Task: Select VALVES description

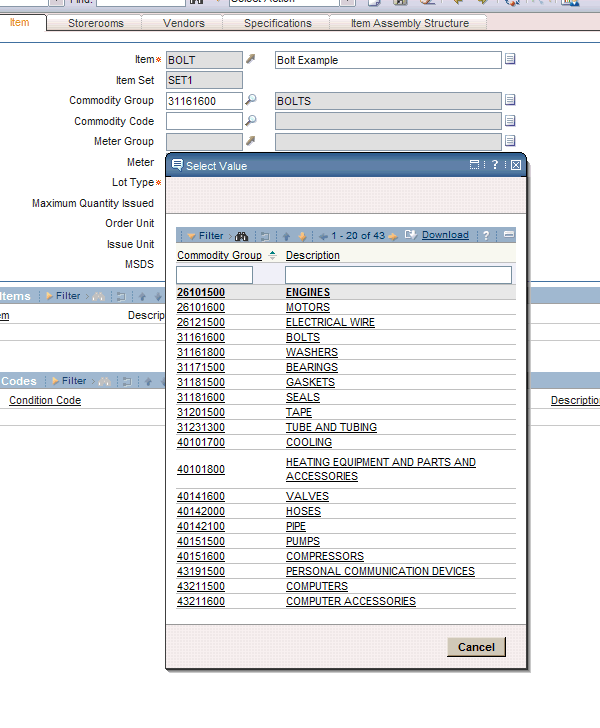Action: coord(307,496)
